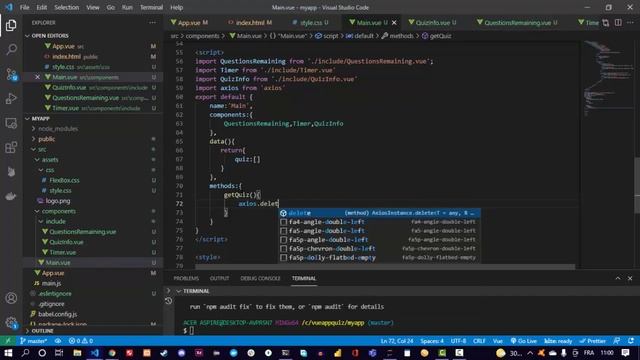The image size is (640, 360).
Task: Switch to the QuizInfo.vue editor tab
Action: tap(433, 23)
